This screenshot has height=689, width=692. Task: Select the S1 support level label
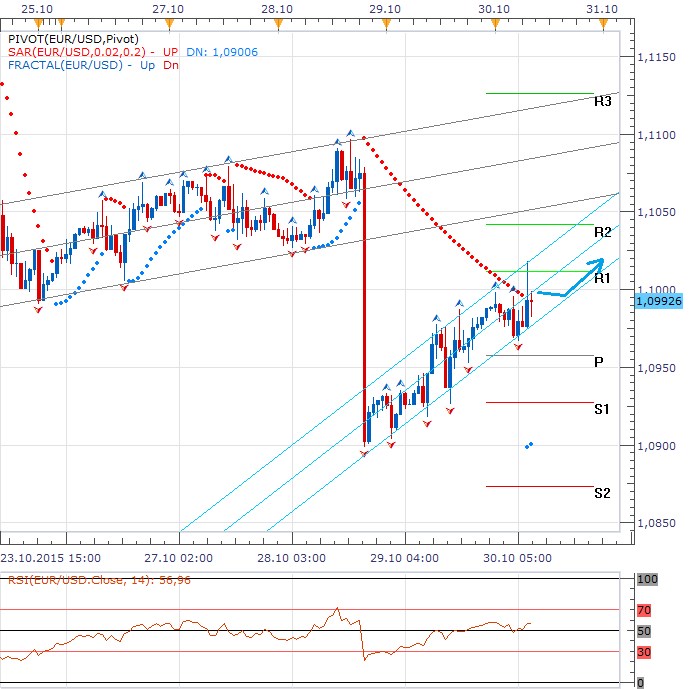click(602, 409)
